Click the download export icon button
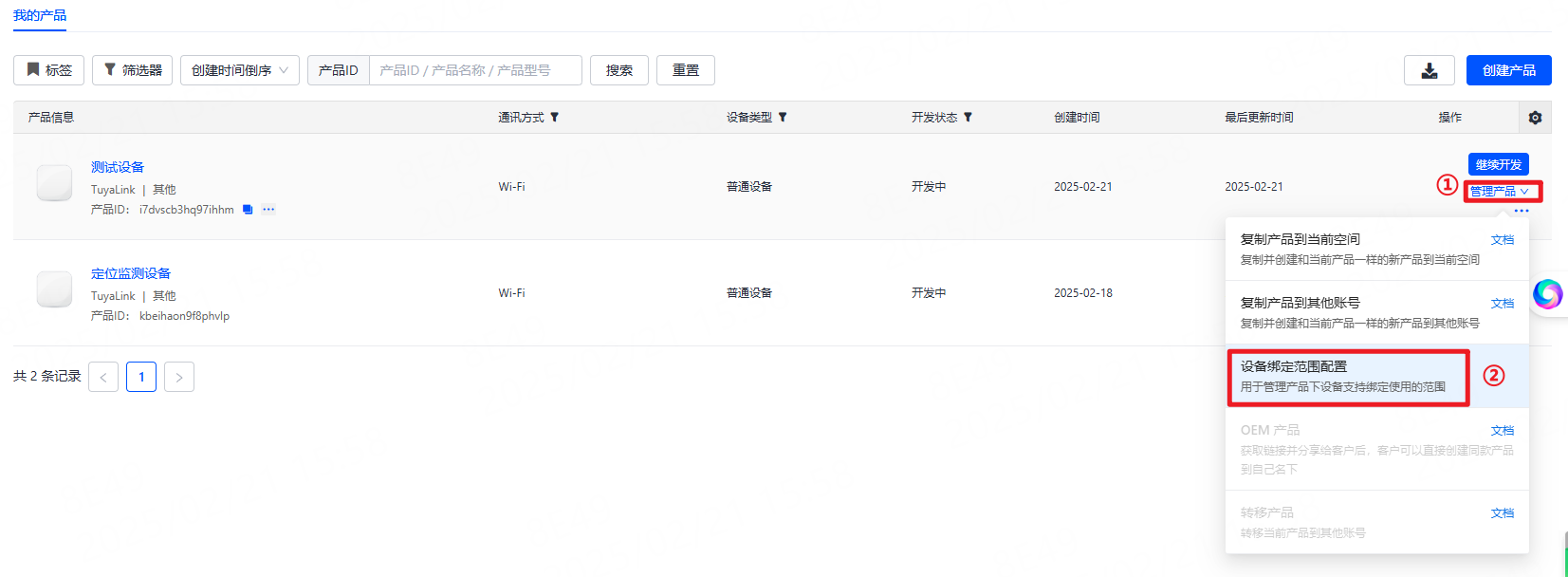 pyautogui.click(x=1430, y=70)
